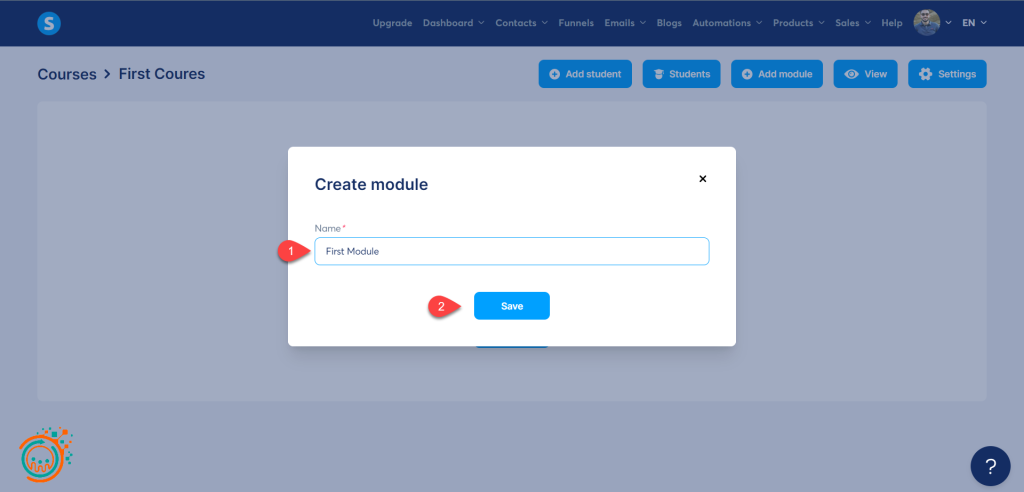1024x492 pixels.
Task: Click the orange circular logo badge
Action: point(45,455)
